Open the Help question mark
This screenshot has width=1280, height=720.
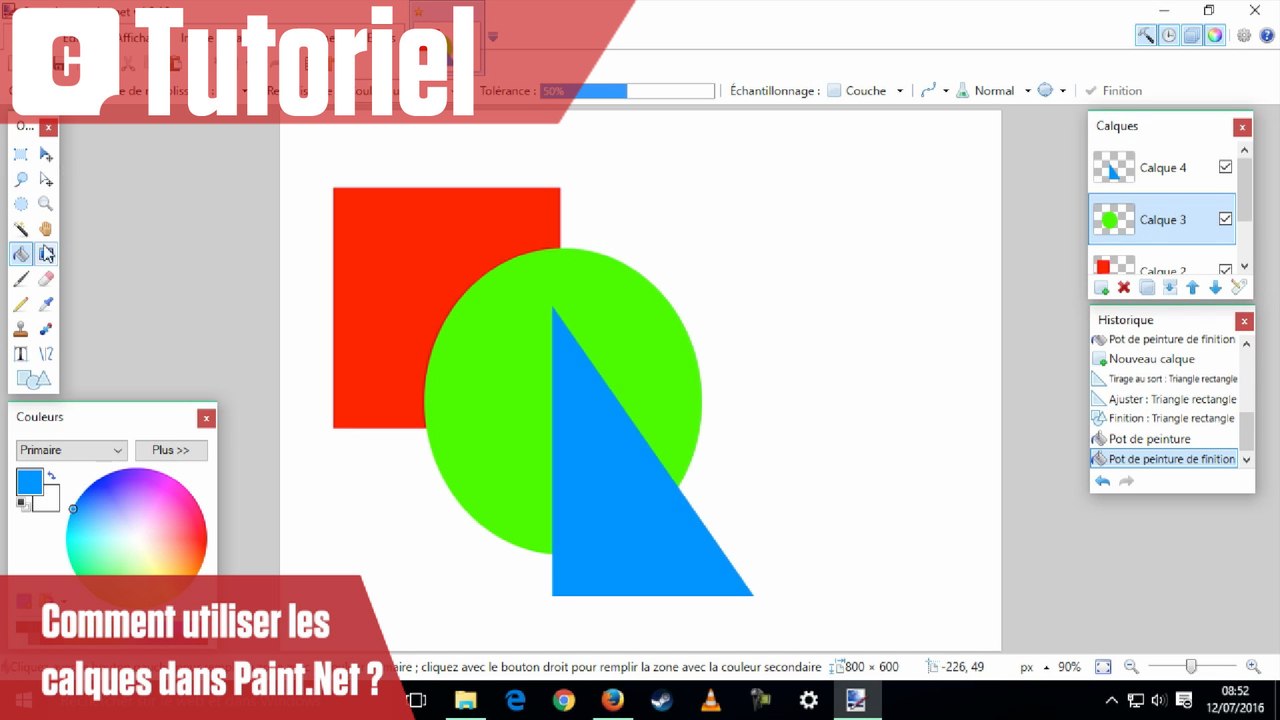click(1266, 35)
